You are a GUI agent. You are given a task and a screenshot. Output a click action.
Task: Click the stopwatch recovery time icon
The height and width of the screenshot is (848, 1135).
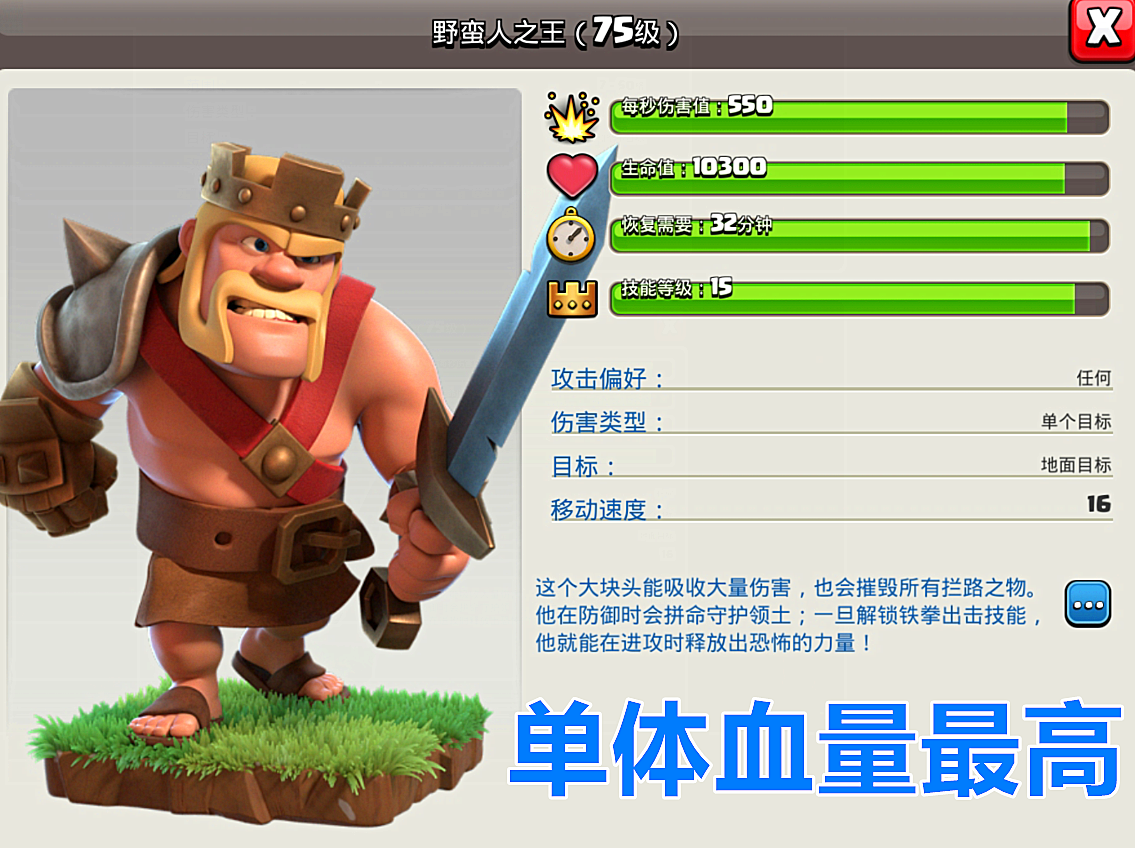coord(571,234)
